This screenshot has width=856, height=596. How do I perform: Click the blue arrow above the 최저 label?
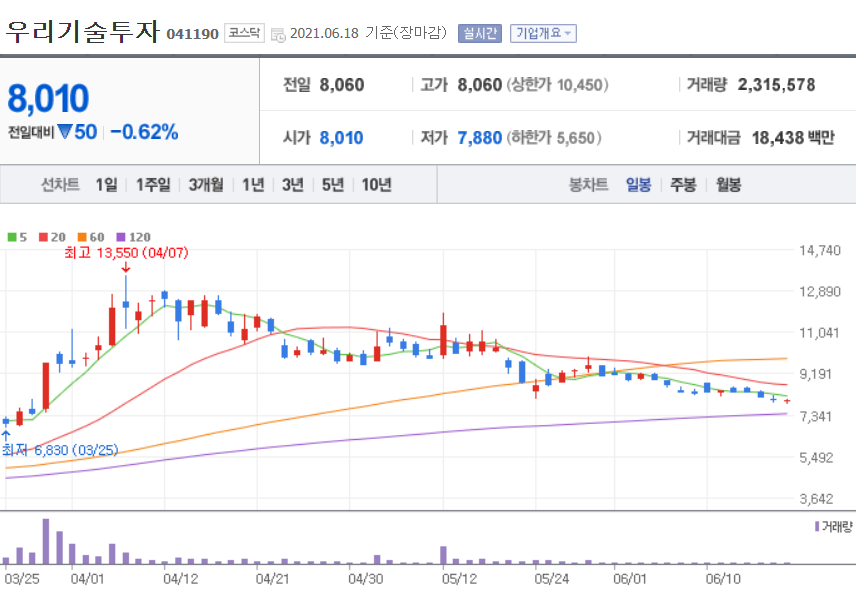[x=6, y=436]
